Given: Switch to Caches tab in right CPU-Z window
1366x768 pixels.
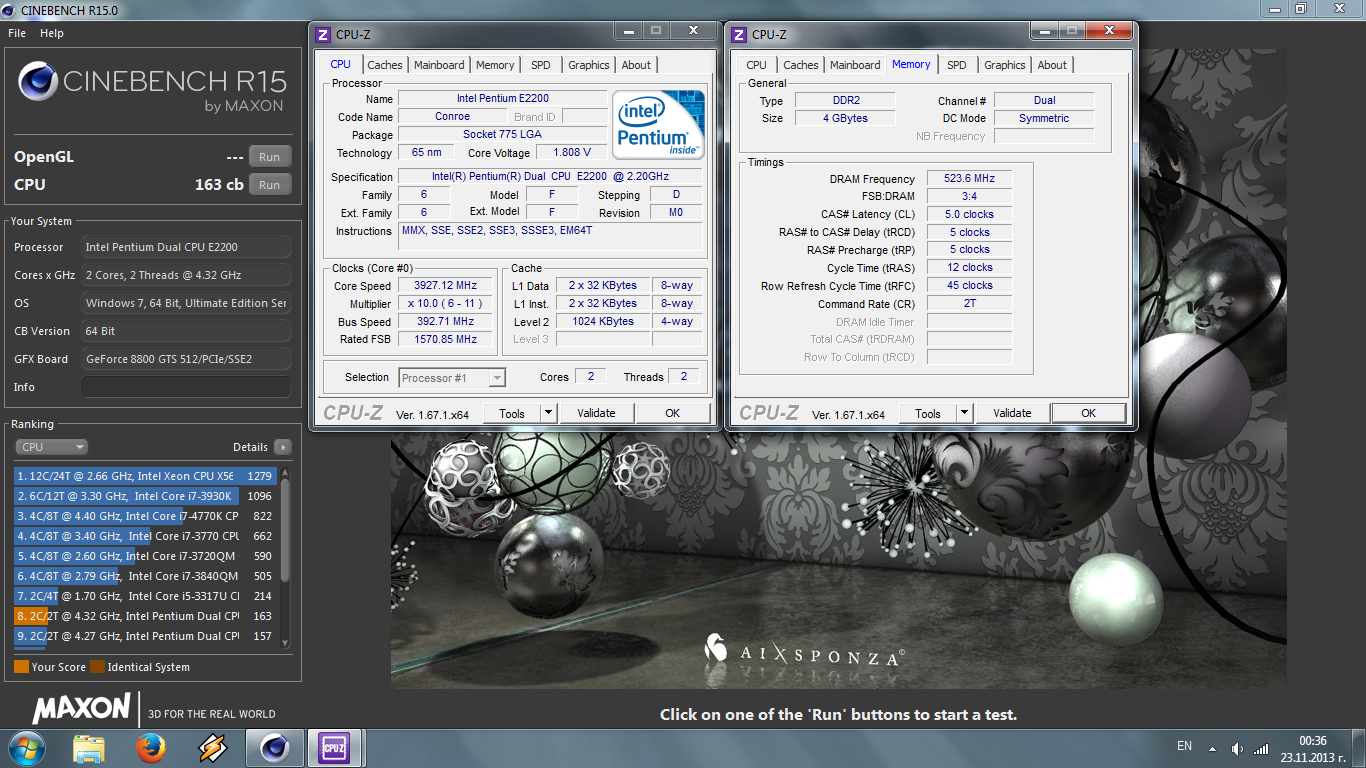Looking at the screenshot, I should (801, 65).
